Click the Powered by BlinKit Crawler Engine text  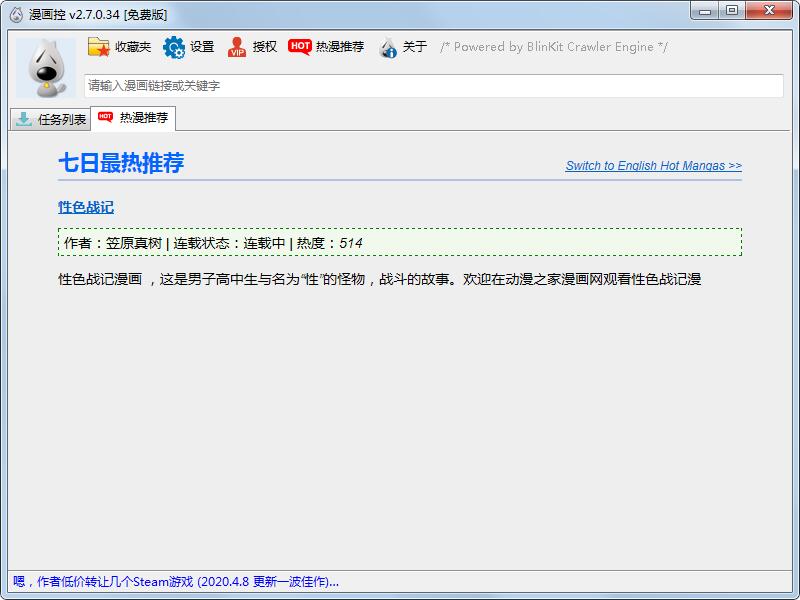[554, 47]
